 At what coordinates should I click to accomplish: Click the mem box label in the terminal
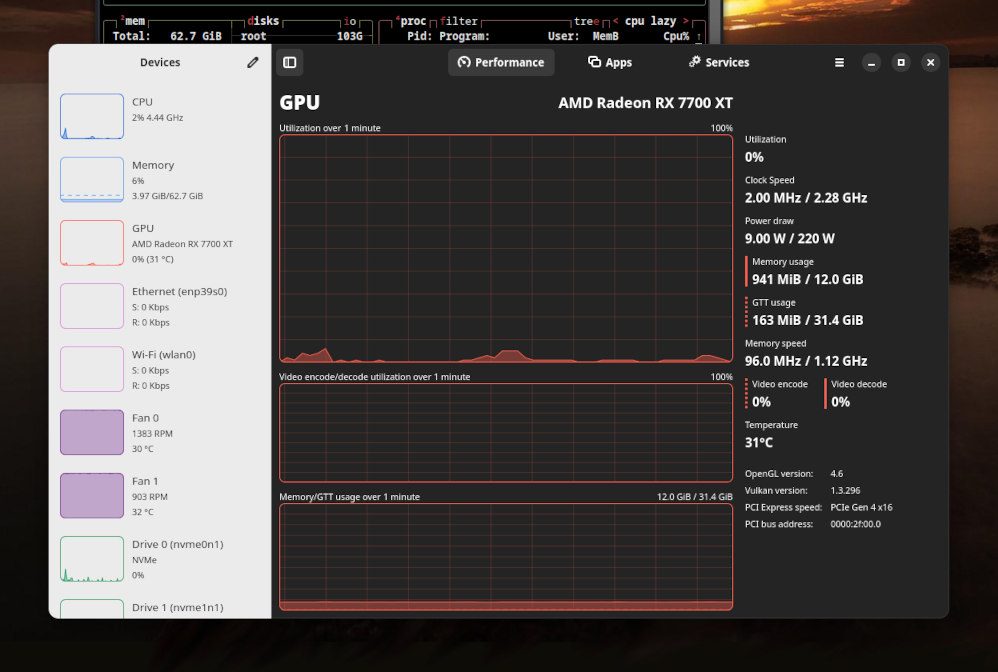point(132,21)
